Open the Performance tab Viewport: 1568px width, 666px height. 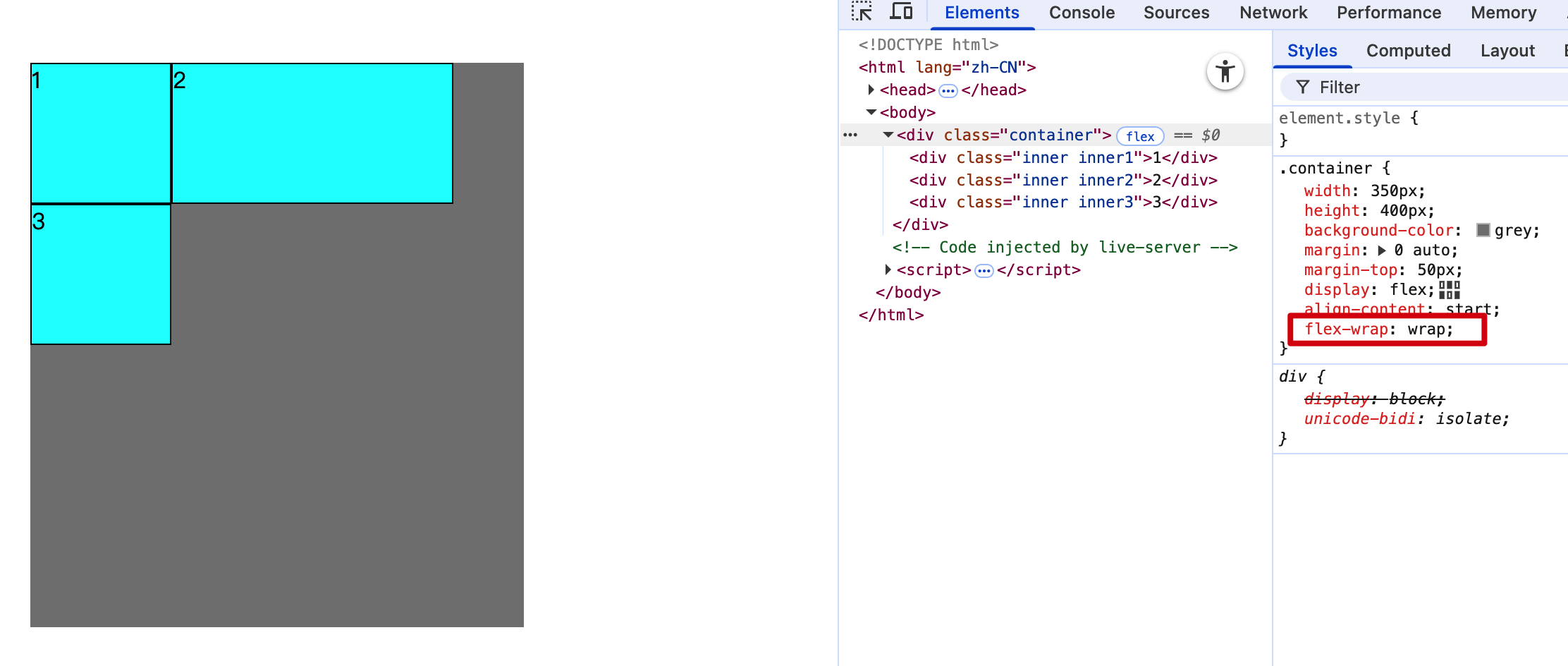pos(1389,13)
